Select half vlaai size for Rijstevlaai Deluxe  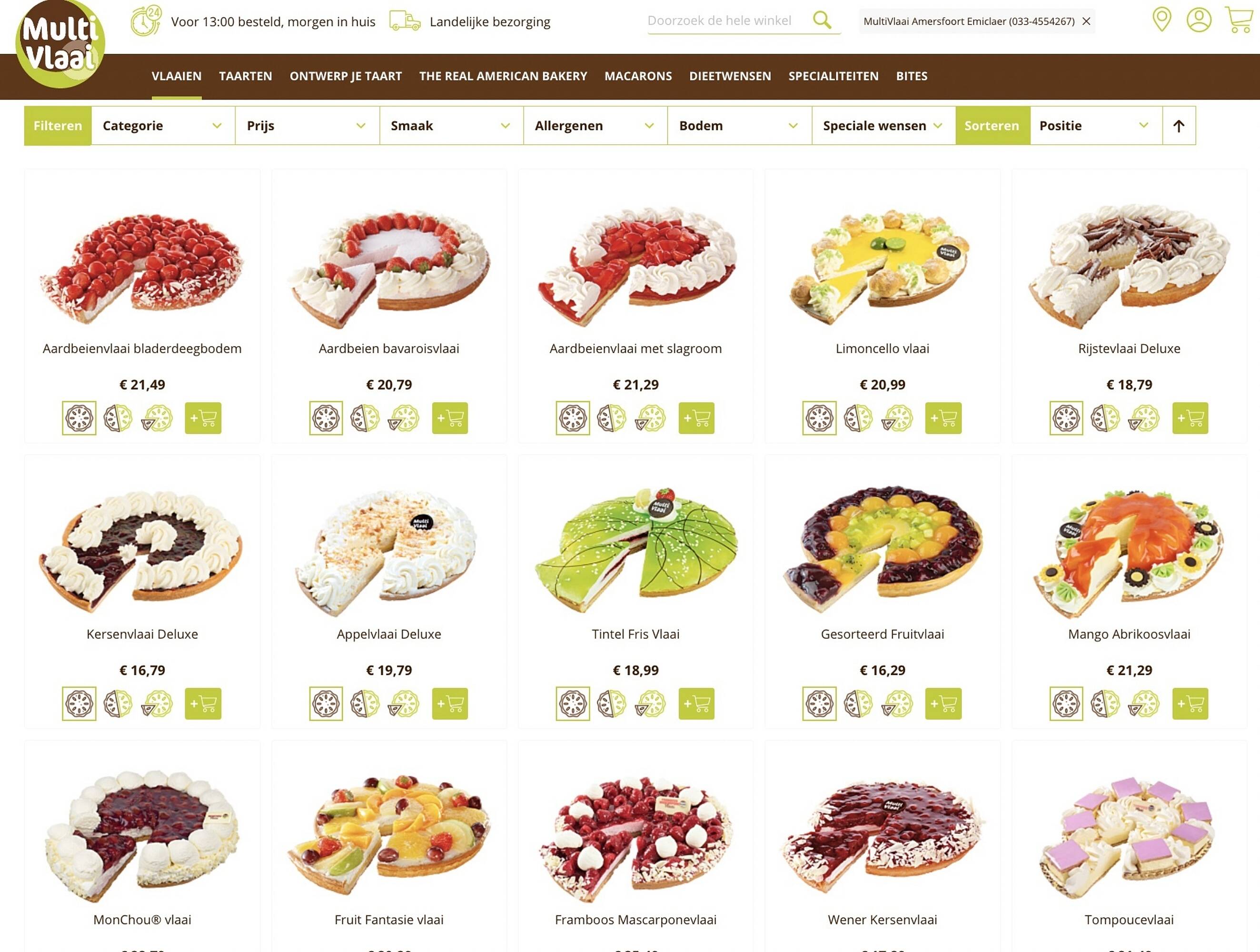pos(1105,418)
